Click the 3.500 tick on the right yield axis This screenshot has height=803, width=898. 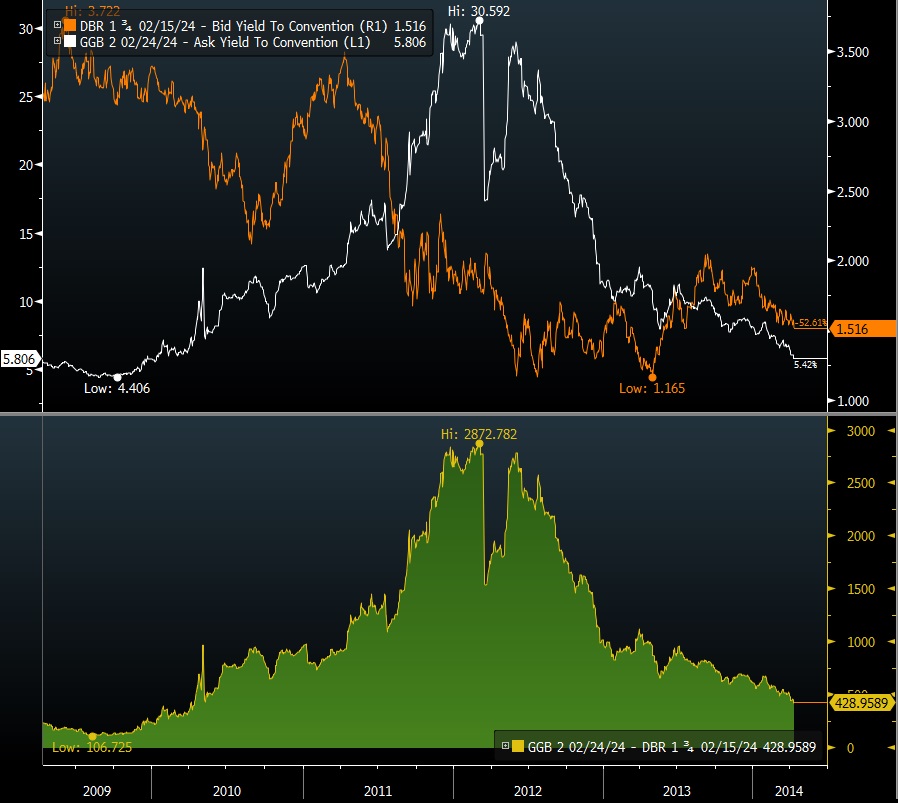tap(853, 52)
